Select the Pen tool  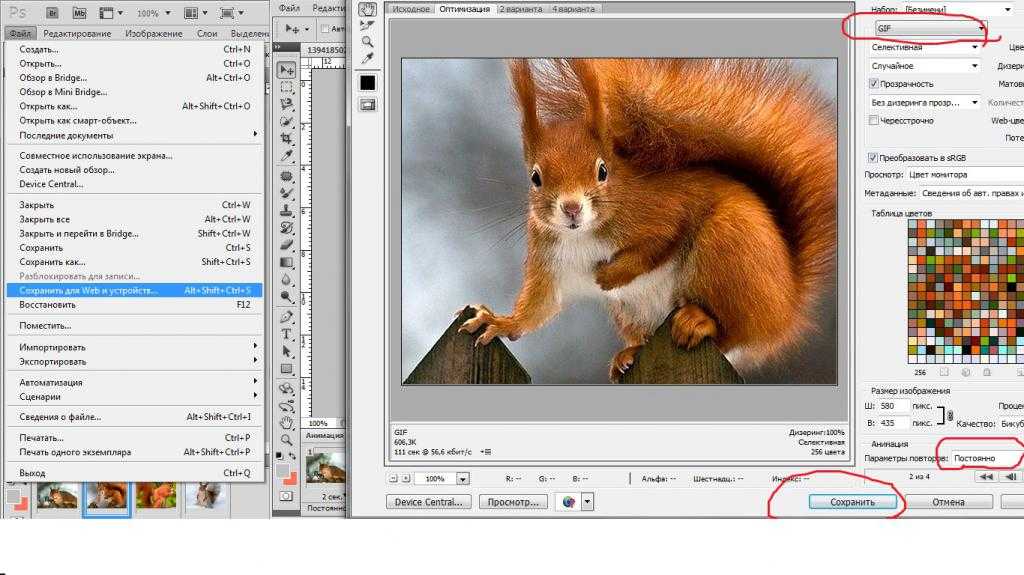click(x=287, y=317)
